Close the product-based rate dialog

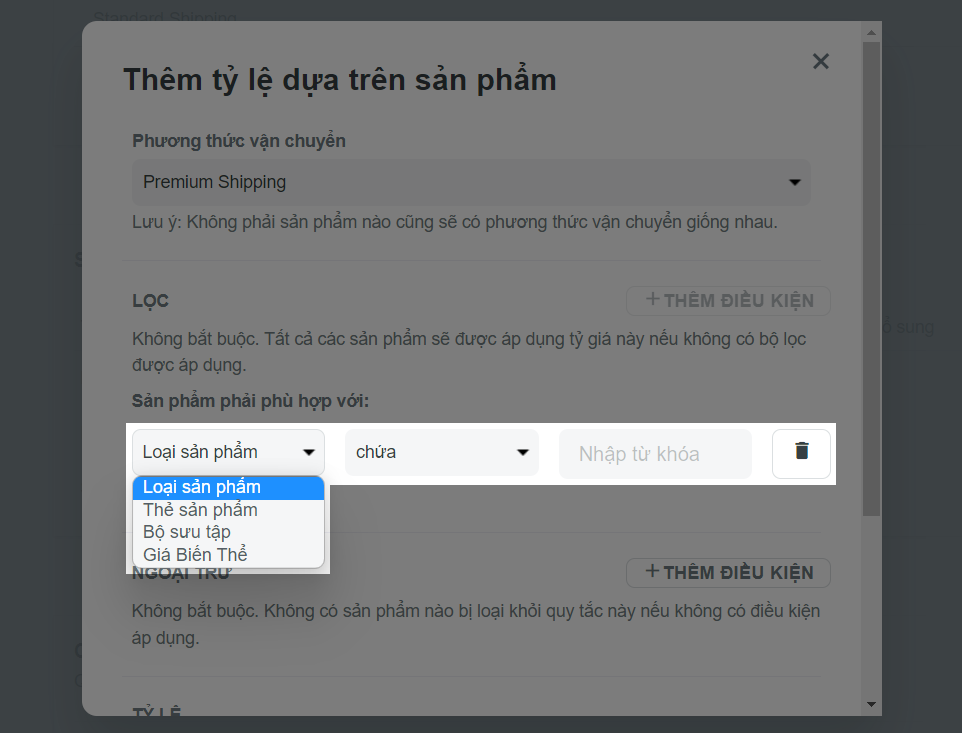point(820,61)
